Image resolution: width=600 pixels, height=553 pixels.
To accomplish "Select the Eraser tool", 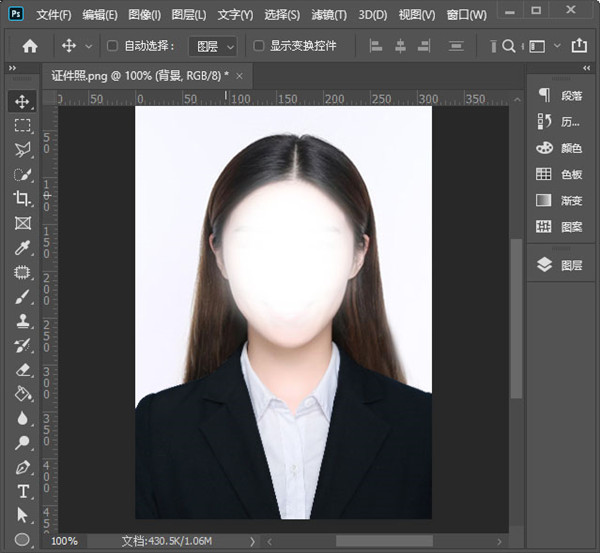I will click(22, 370).
